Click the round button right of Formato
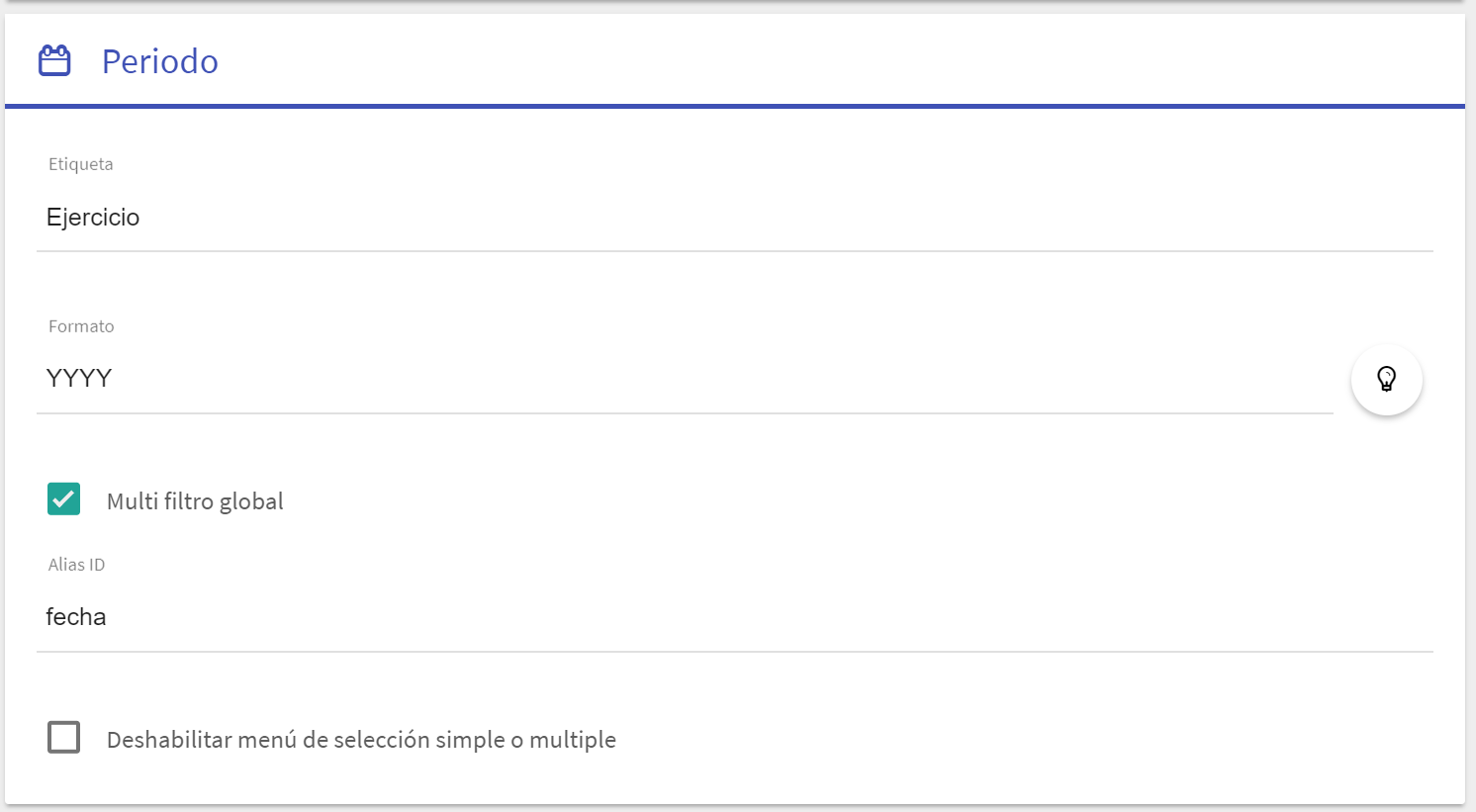Viewport: 1476px width, 812px height. click(1386, 379)
